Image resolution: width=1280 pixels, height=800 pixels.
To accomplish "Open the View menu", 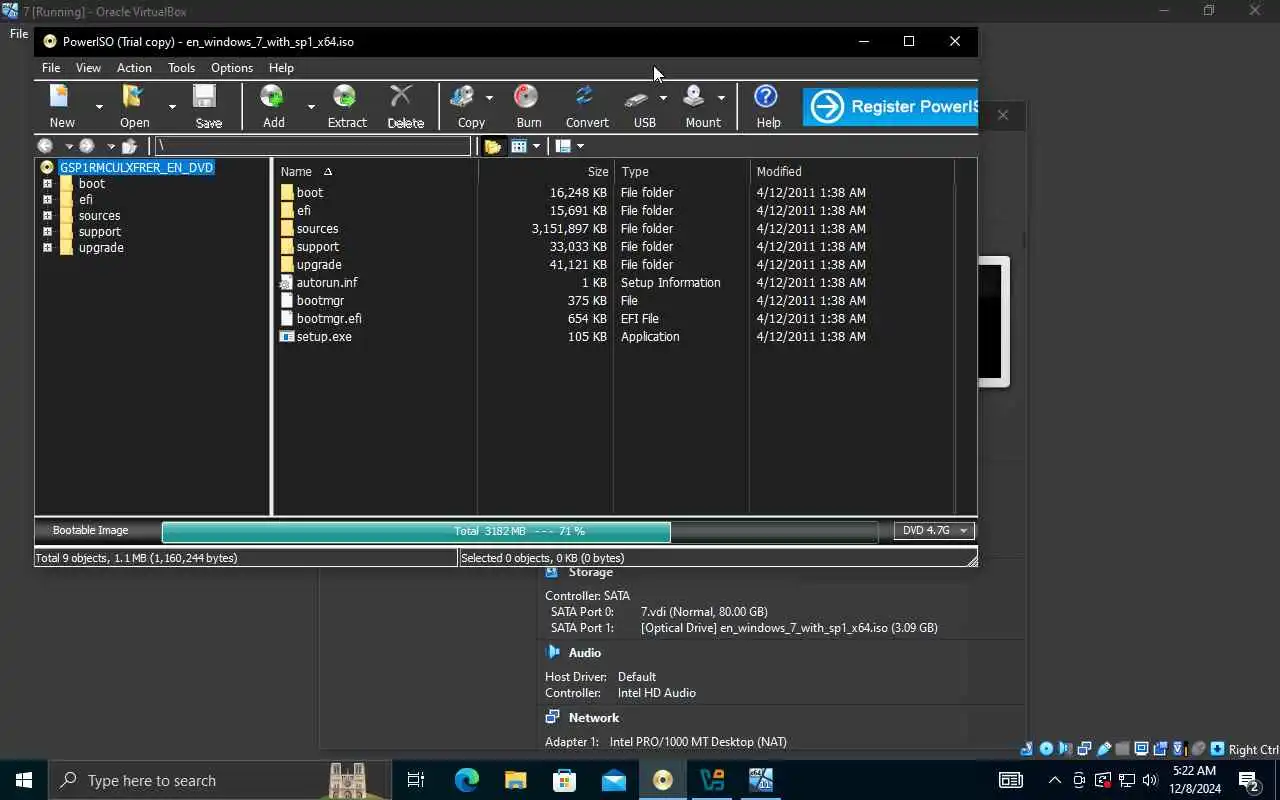I will pyautogui.click(x=88, y=68).
